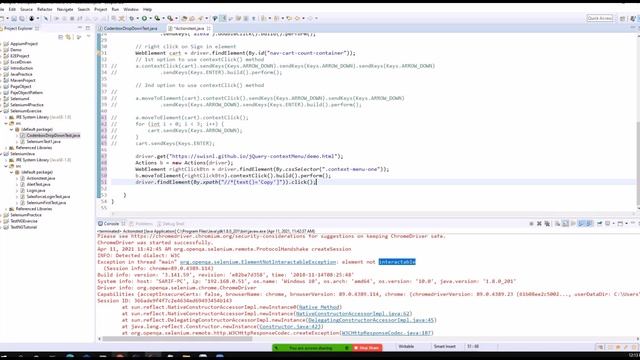Click the Save All toolbar icon

pos(22,18)
